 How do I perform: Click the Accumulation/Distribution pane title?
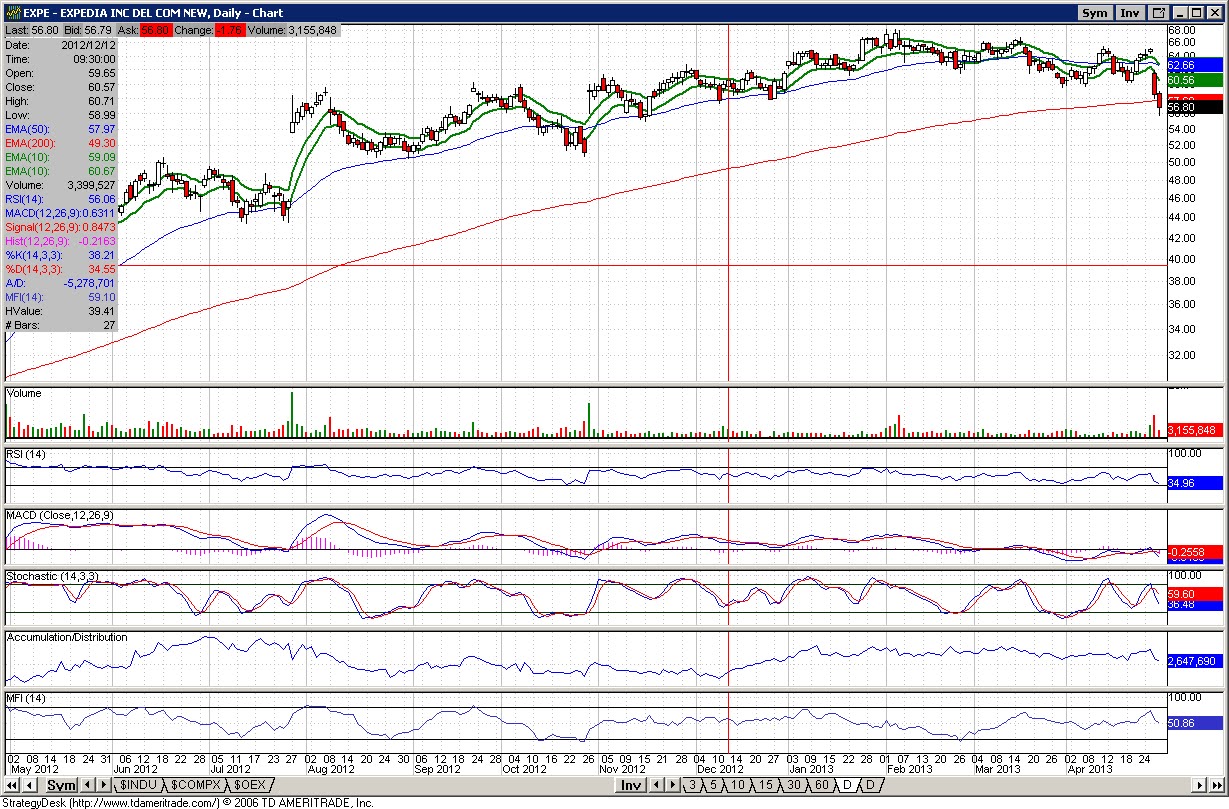(x=67, y=637)
